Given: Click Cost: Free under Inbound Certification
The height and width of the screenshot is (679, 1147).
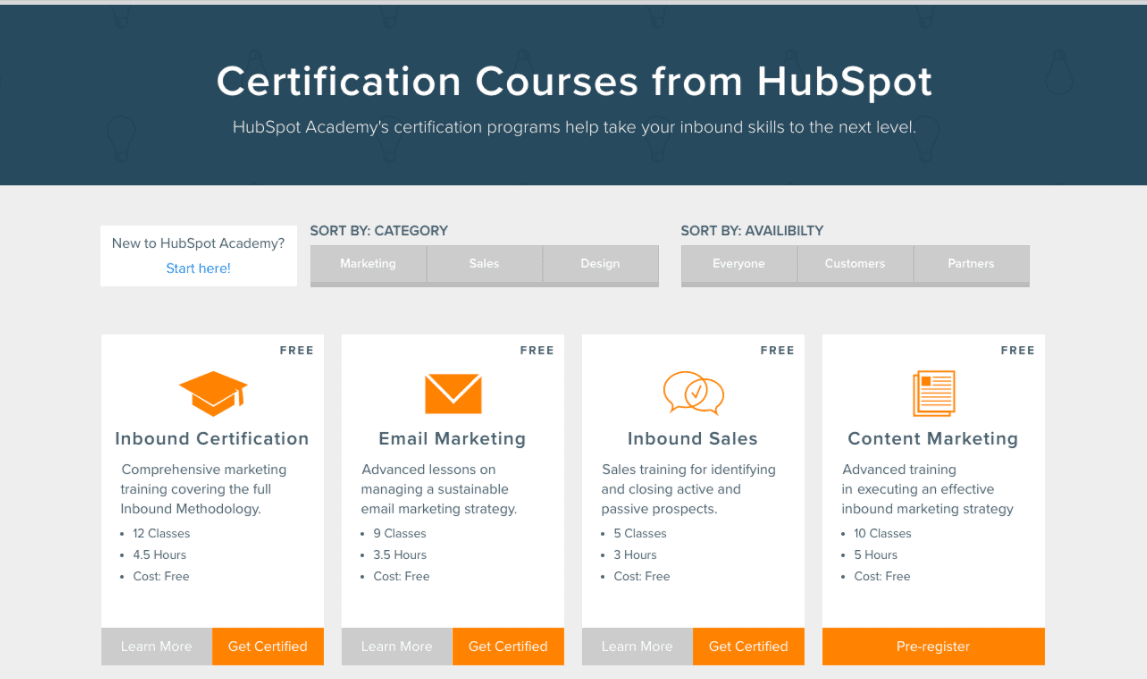Looking at the screenshot, I should pos(161,577).
